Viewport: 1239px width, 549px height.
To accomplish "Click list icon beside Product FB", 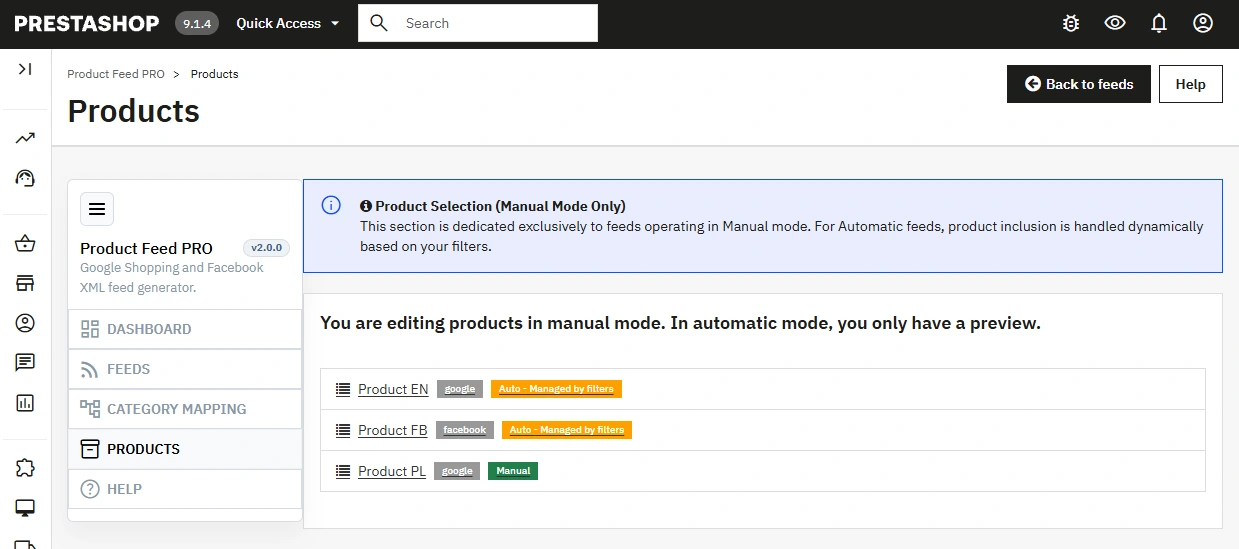I will point(343,430).
